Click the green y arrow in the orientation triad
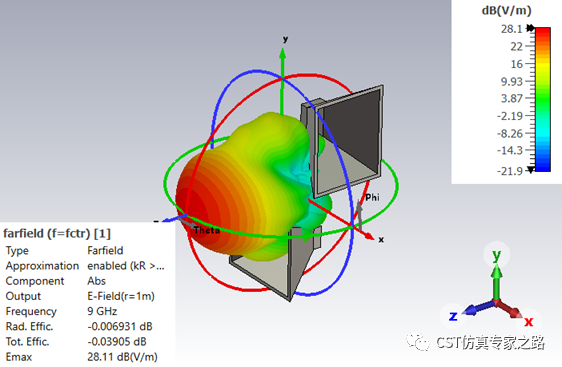This screenshot has width=562, height=367. pos(496,282)
